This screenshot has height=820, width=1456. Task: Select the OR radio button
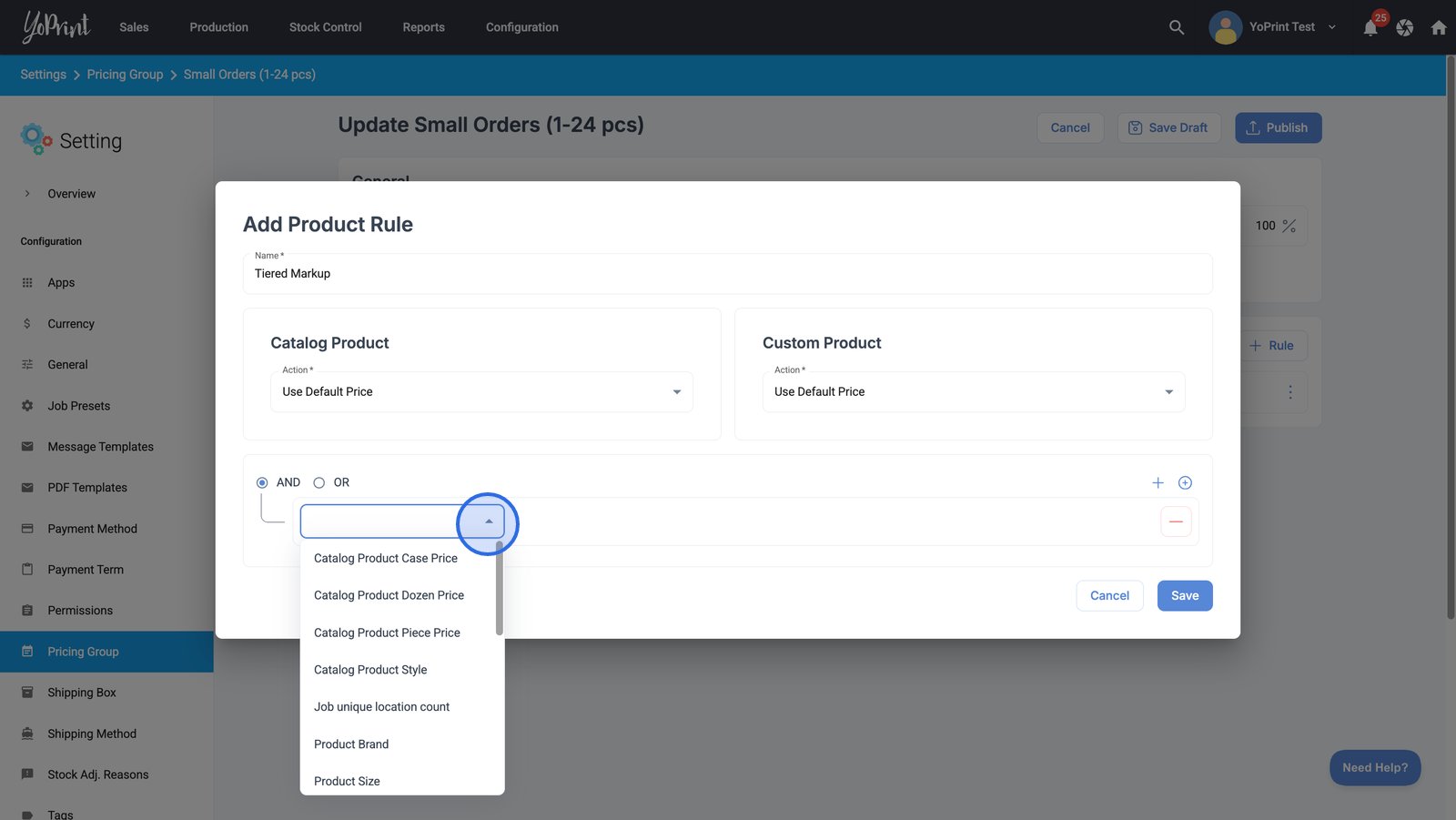pos(319,483)
